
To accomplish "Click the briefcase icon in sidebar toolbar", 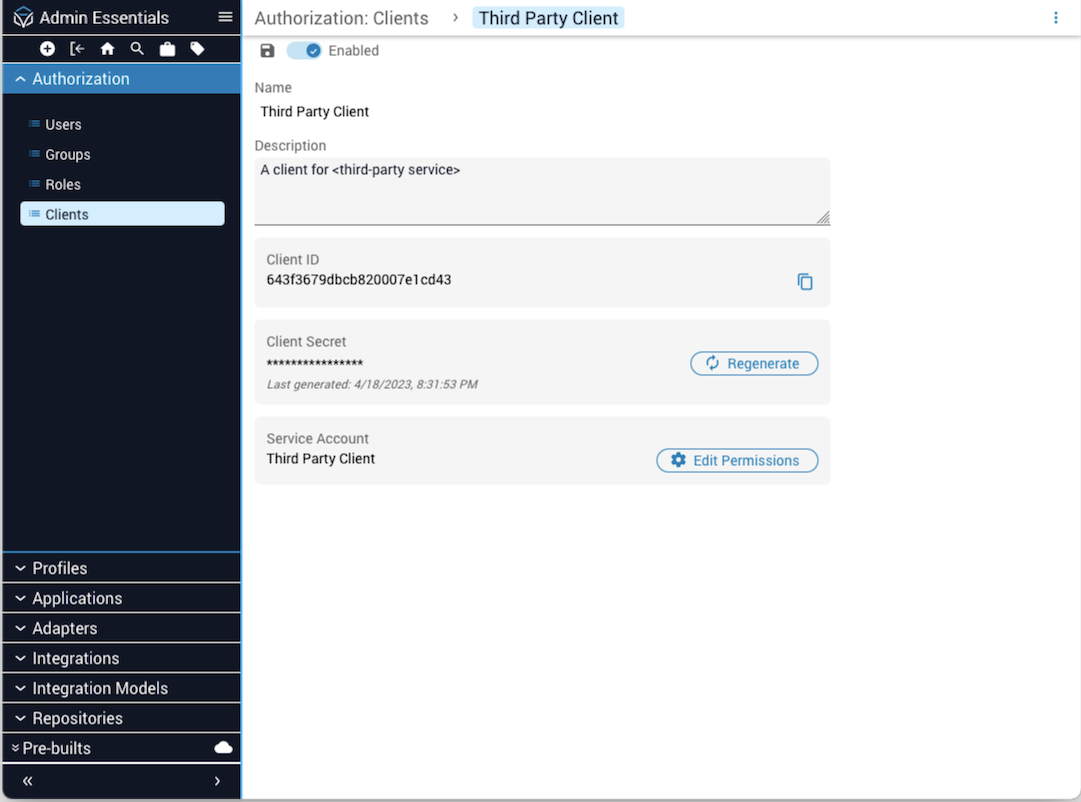I will click(167, 49).
